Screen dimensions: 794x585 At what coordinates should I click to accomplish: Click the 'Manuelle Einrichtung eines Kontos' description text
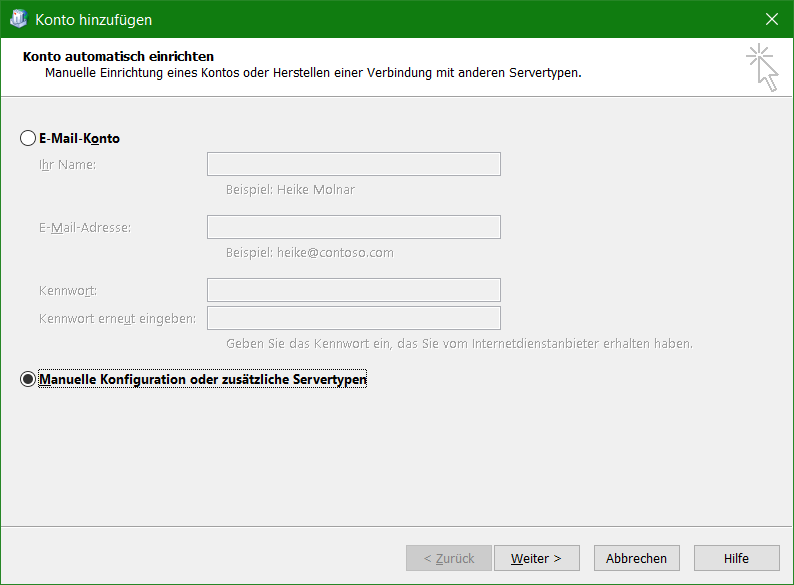tap(313, 73)
